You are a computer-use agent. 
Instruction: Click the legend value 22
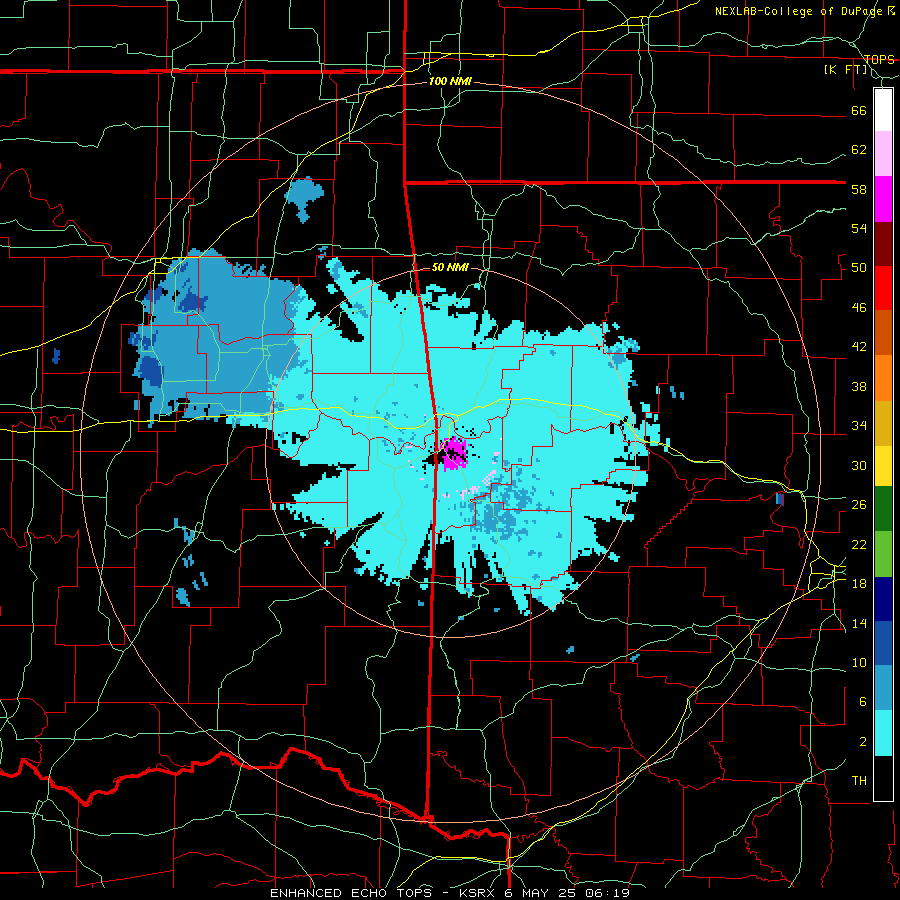pyautogui.click(x=859, y=544)
